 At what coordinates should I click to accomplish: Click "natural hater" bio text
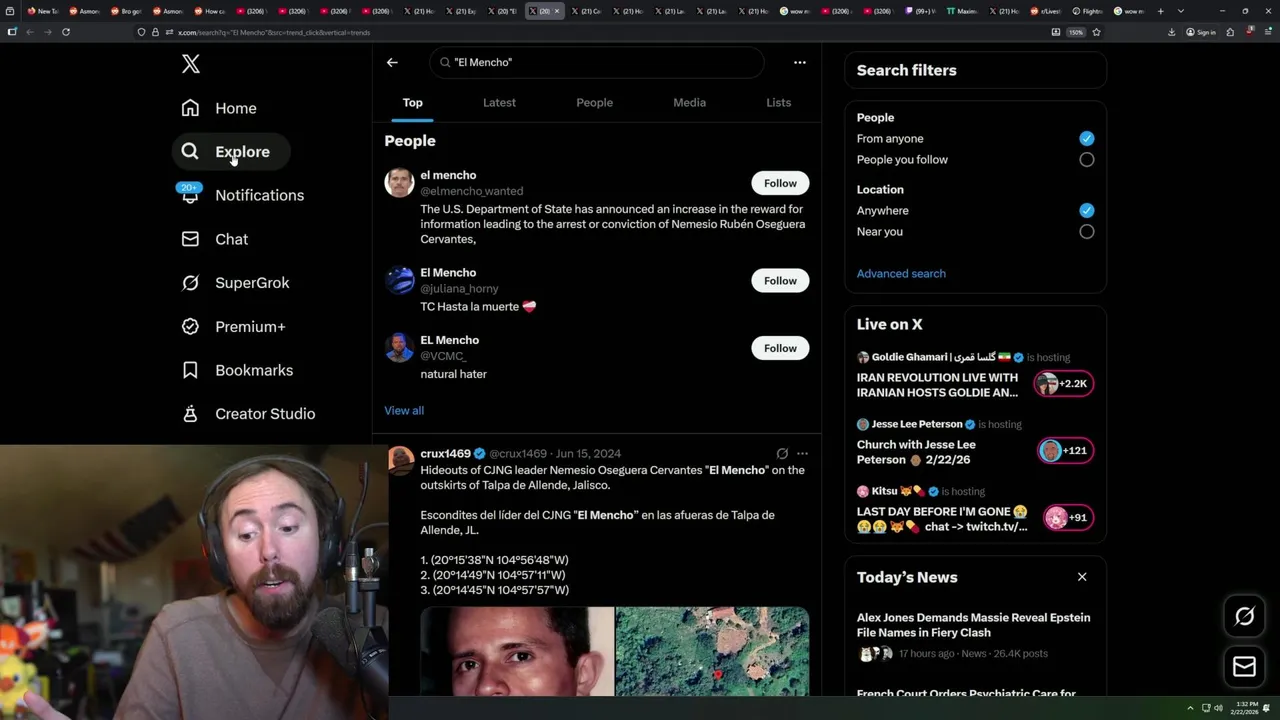click(x=454, y=374)
